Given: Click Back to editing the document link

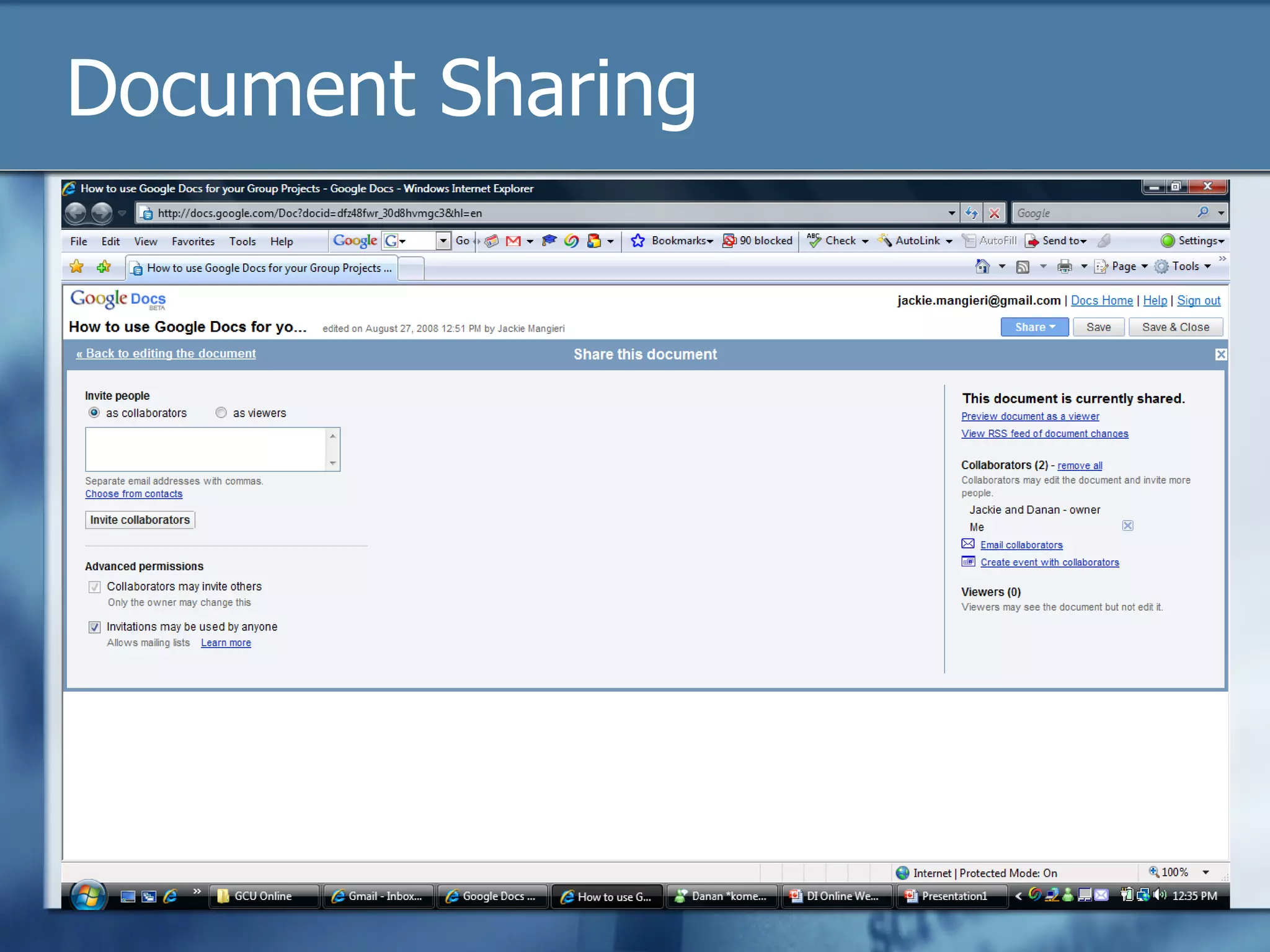Looking at the screenshot, I should click(166, 353).
